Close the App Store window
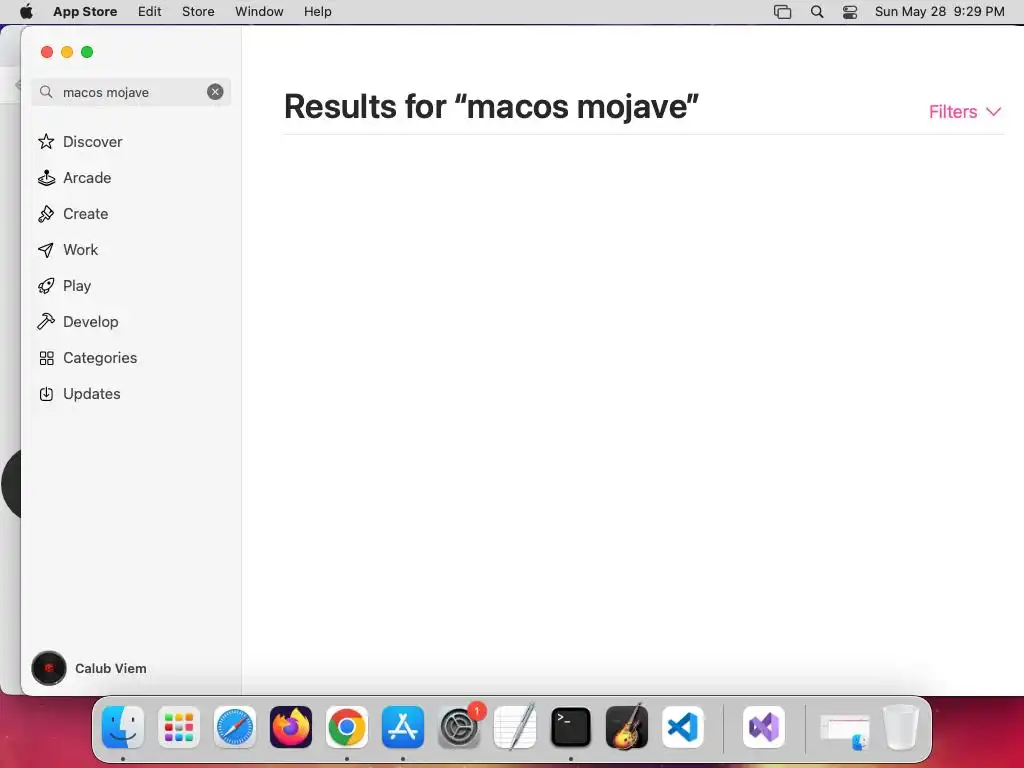 [x=47, y=52]
